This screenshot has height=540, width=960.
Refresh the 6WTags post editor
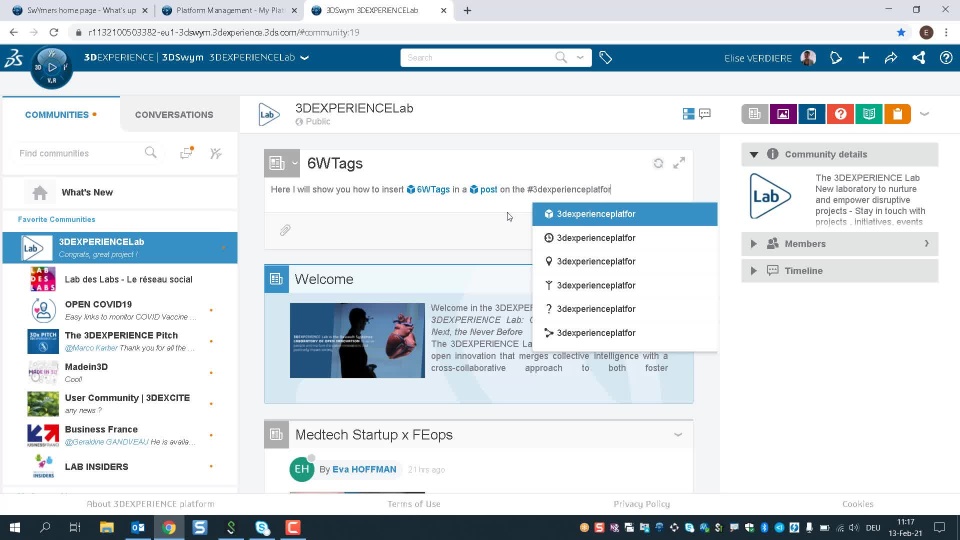[x=658, y=163]
